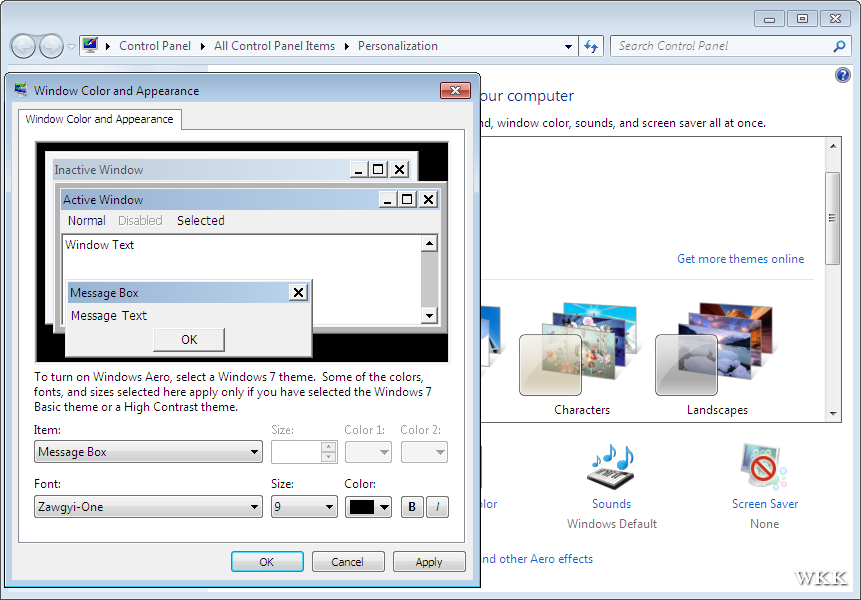Click All Control Panel Items breadcrumb
The width and height of the screenshot is (861, 600).
(x=274, y=46)
